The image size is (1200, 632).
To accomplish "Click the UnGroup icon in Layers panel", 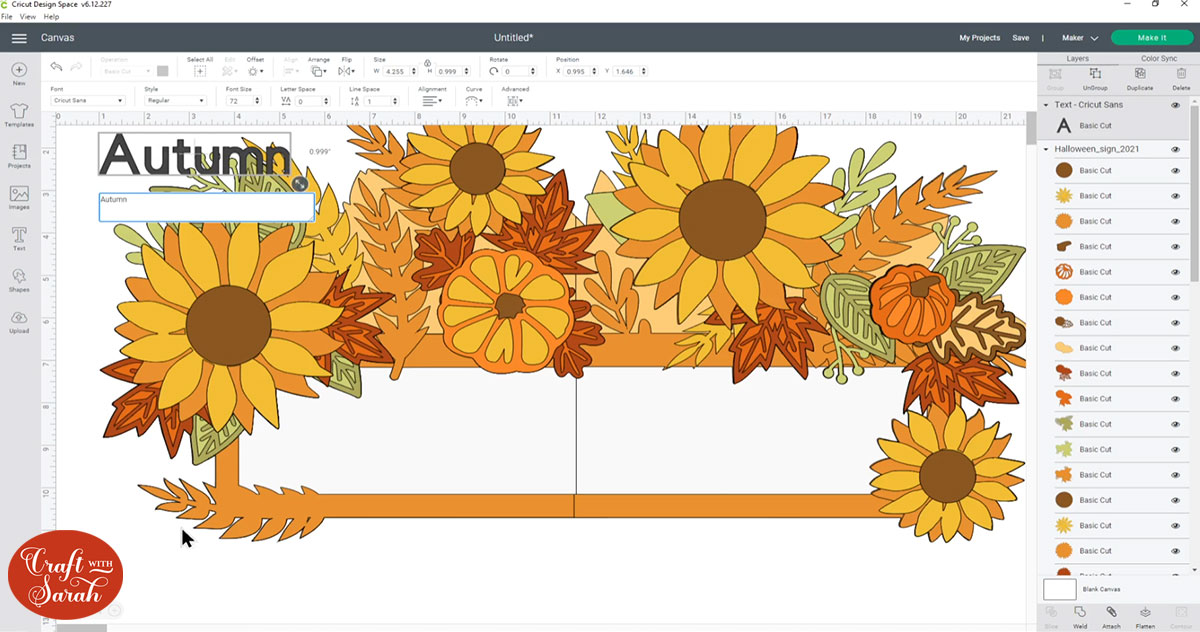I will tap(1095, 74).
